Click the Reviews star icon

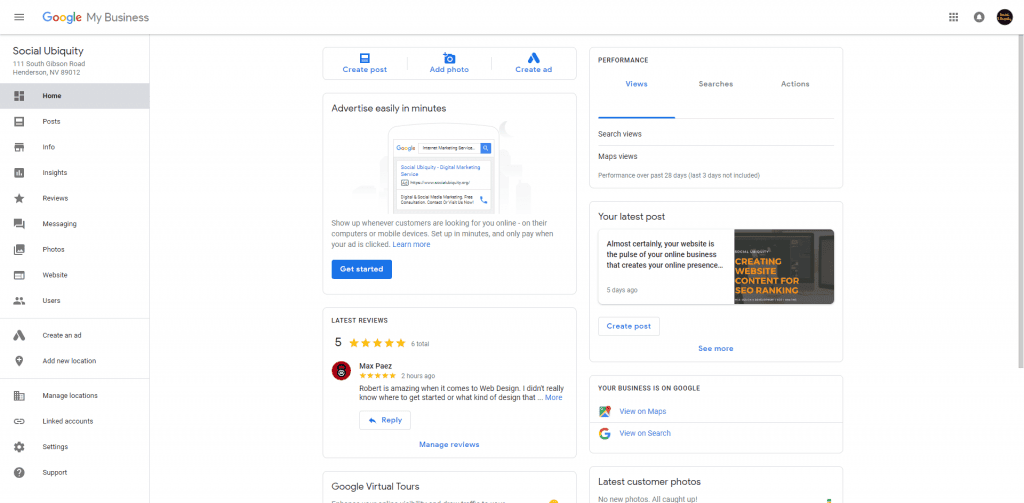tap(19, 198)
